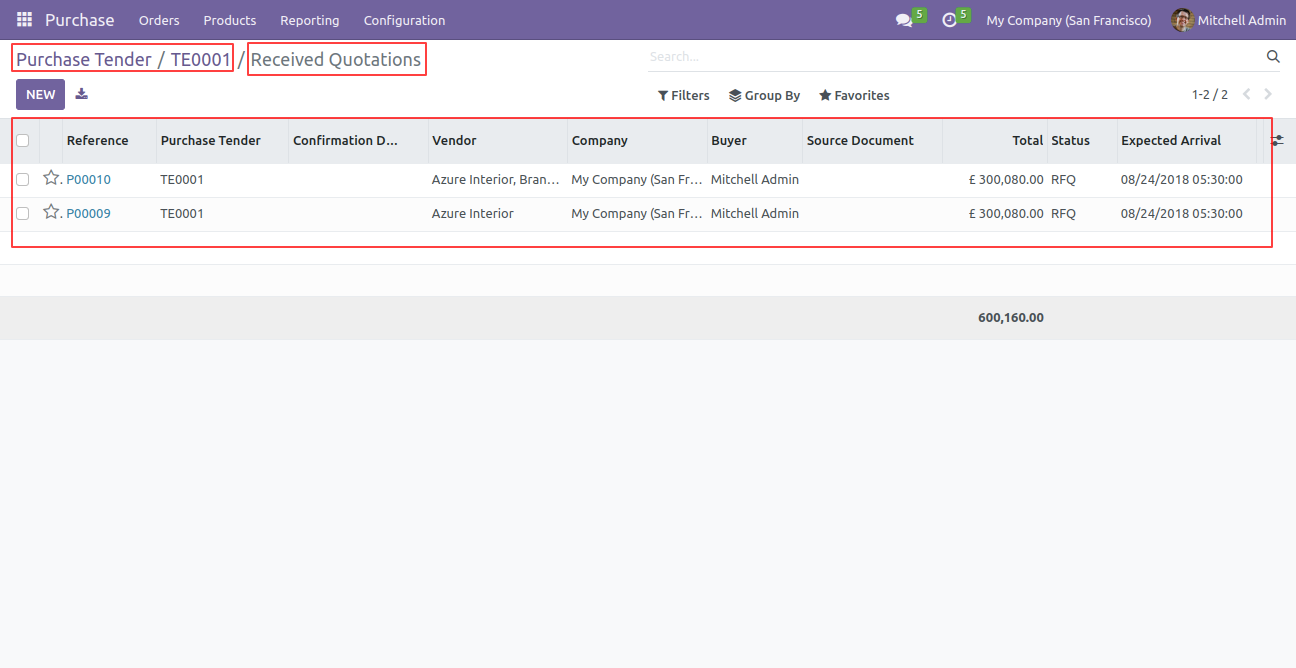Click Mitchell Admin buyer in P00010 row
The height and width of the screenshot is (668, 1296).
tap(755, 180)
